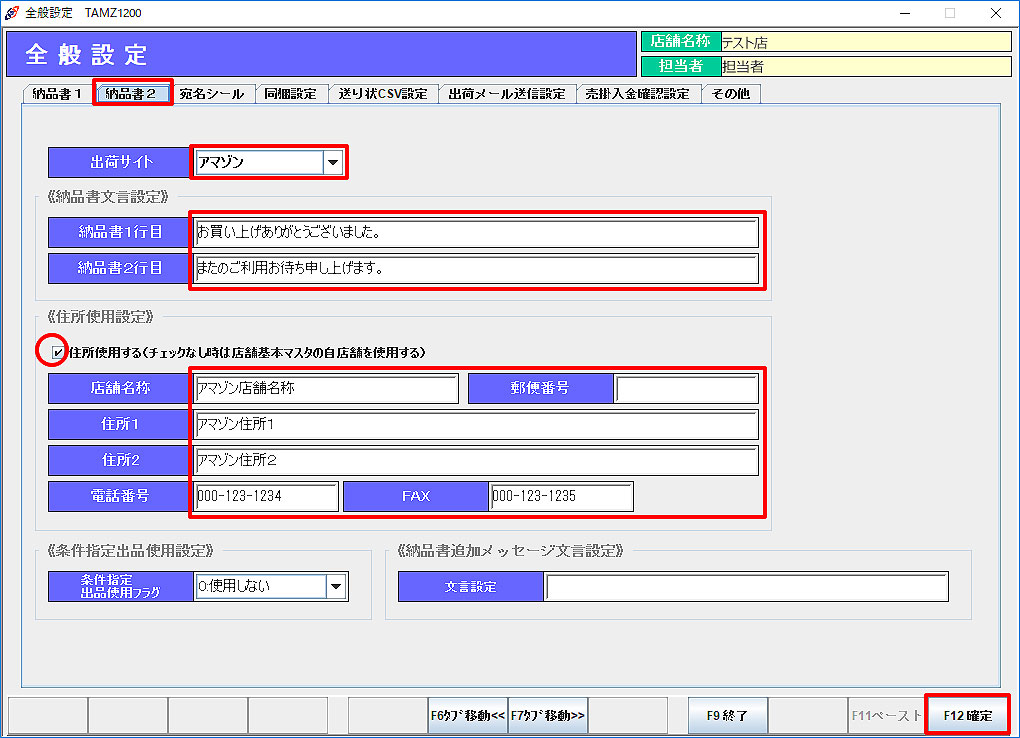The width and height of the screenshot is (1020, 738).
Task: Select the 納品書2 tab
Action: coord(131,94)
